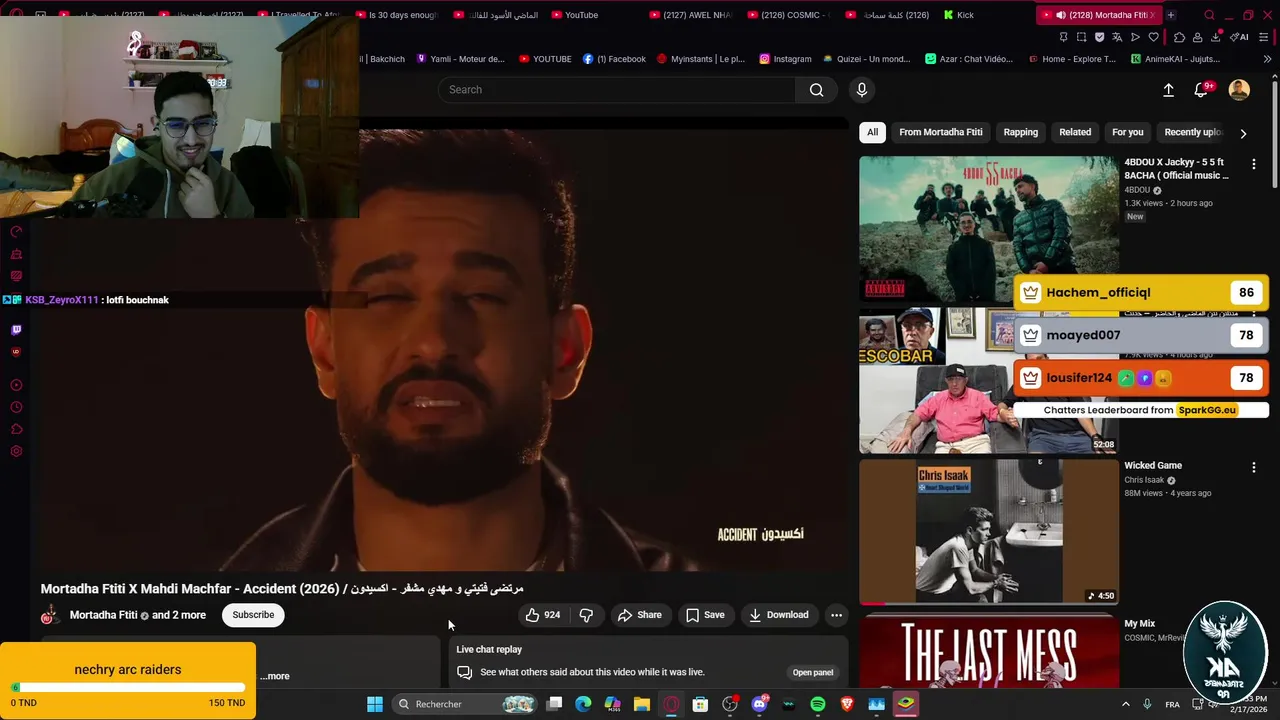The image size is (1280, 720).
Task: Open Twitch icon in browser sidebar
Action: pos(16,330)
